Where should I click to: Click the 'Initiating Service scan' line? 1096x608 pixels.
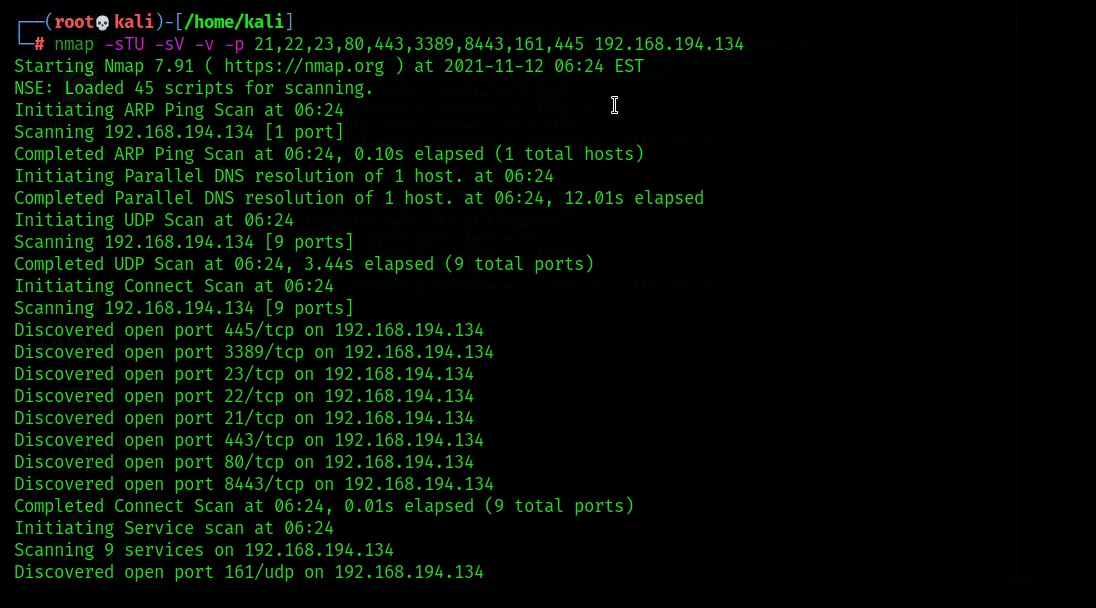pos(174,528)
